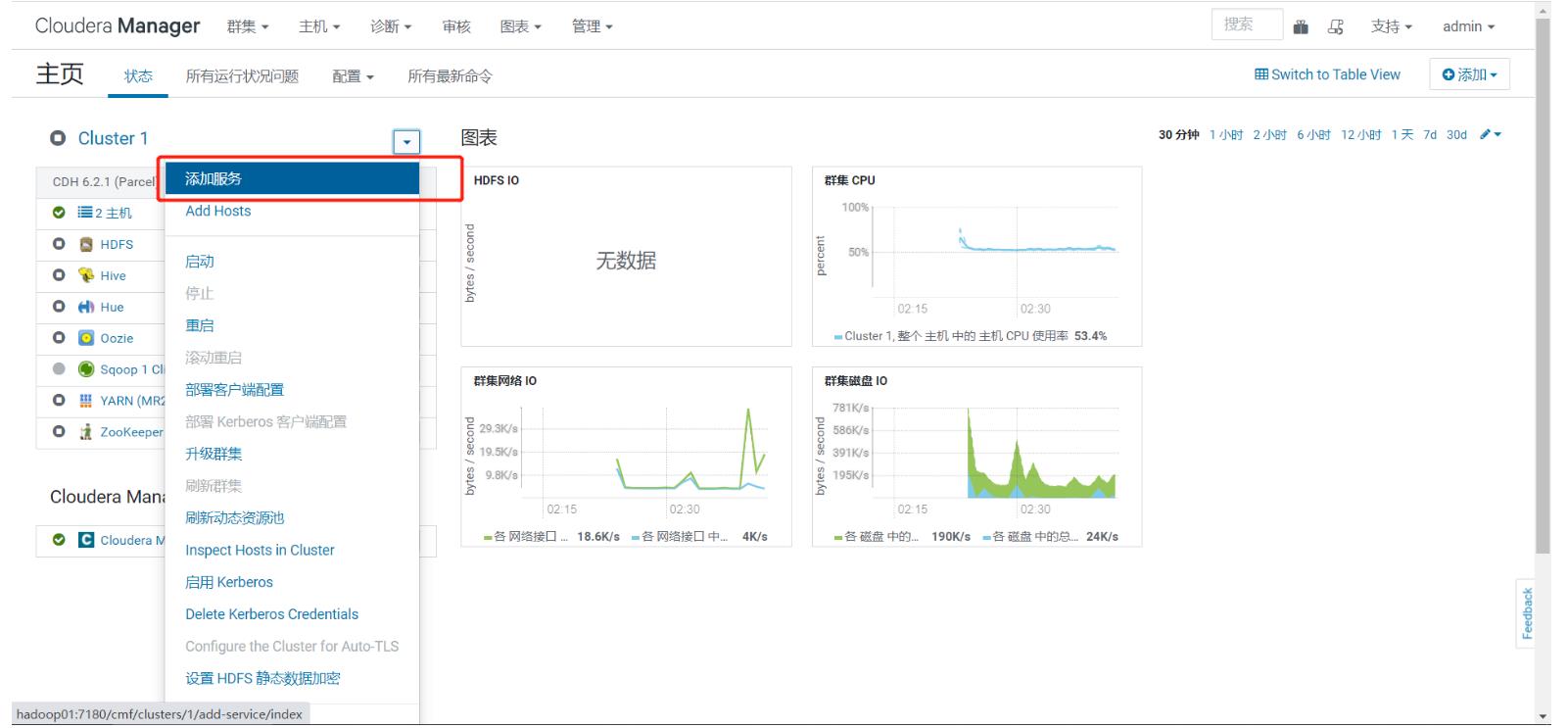The image size is (1568, 728).
Task: Open the 群集网络 IO chart title
Action: click(504, 381)
